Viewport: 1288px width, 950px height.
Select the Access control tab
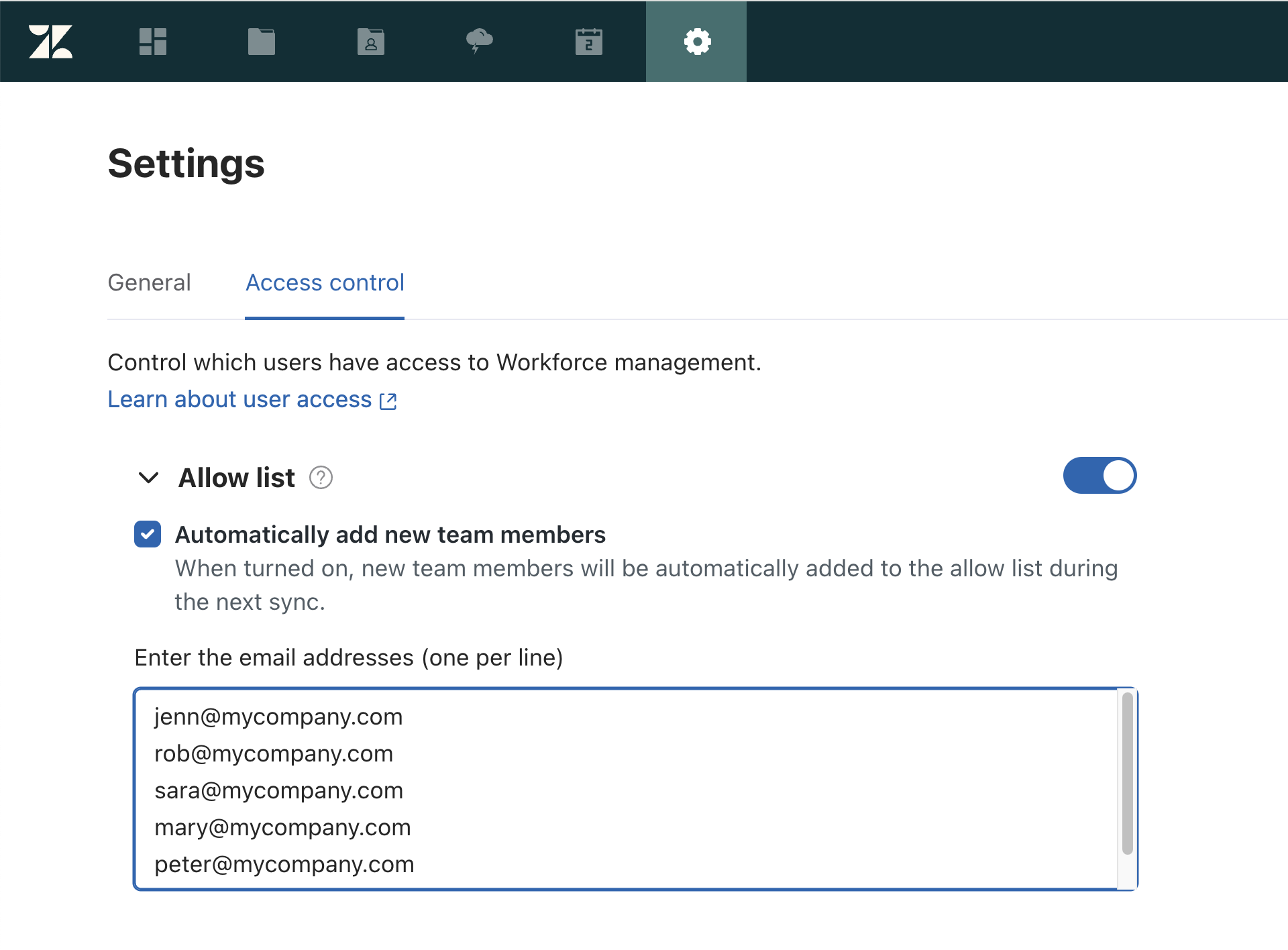coord(325,282)
